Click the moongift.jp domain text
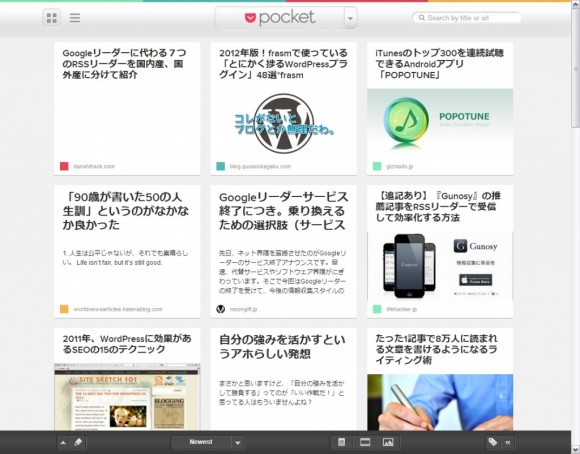Viewport: 580px width, 454px height. point(243,309)
